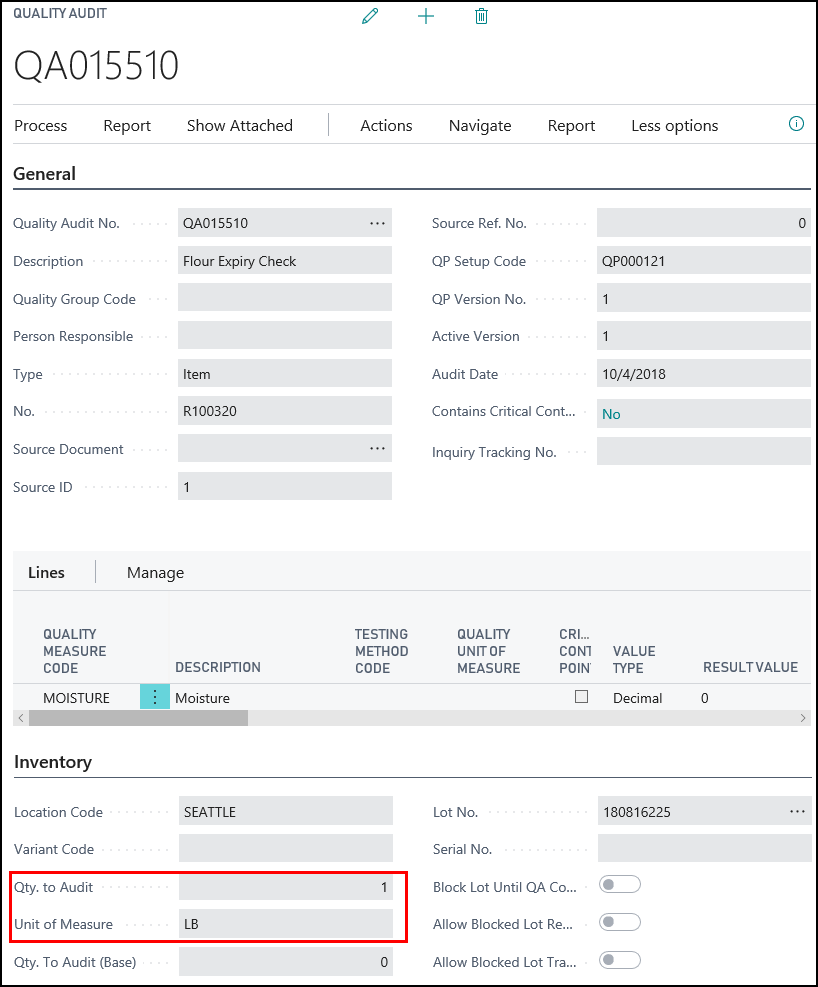Turn on Allow Blocked Lot Receipt toggle

pos(620,922)
